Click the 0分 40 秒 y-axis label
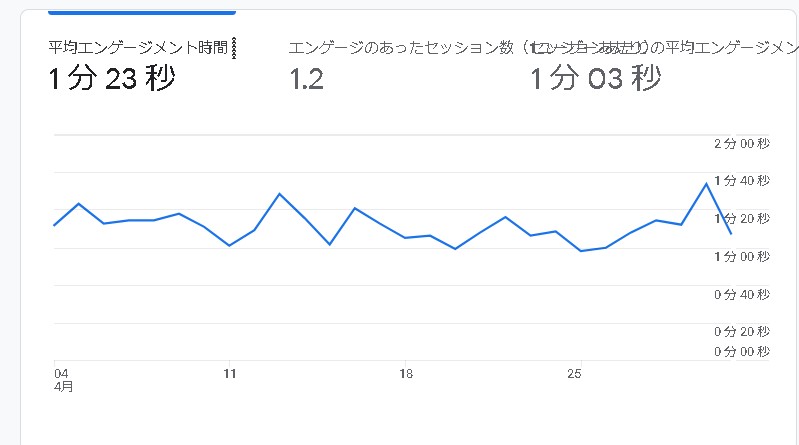The image size is (799, 445). tap(741, 294)
